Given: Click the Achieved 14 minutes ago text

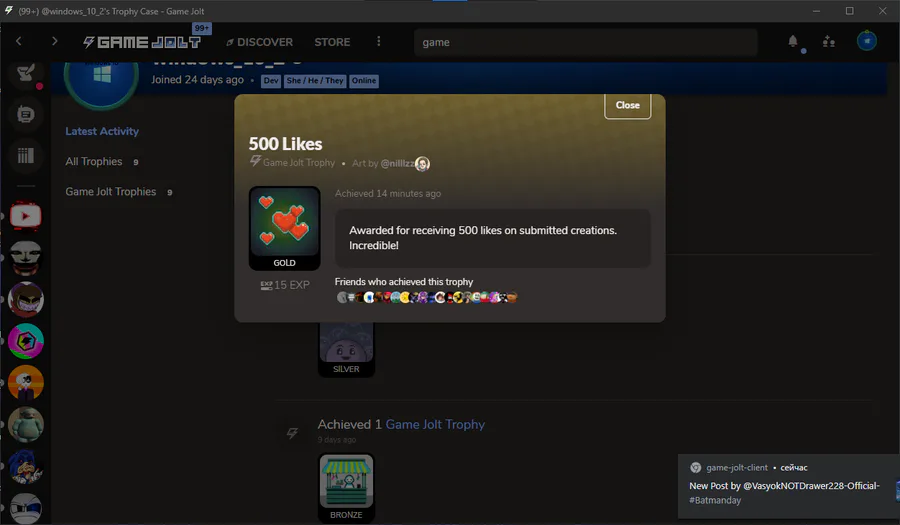Looking at the screenshot, I should 388,194.
